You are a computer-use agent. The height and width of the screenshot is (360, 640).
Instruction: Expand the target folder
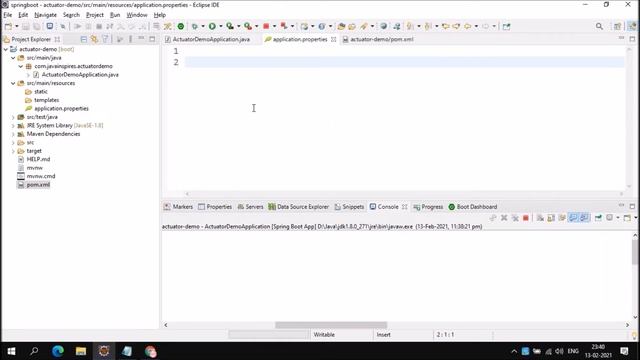[x=13, y=151]
